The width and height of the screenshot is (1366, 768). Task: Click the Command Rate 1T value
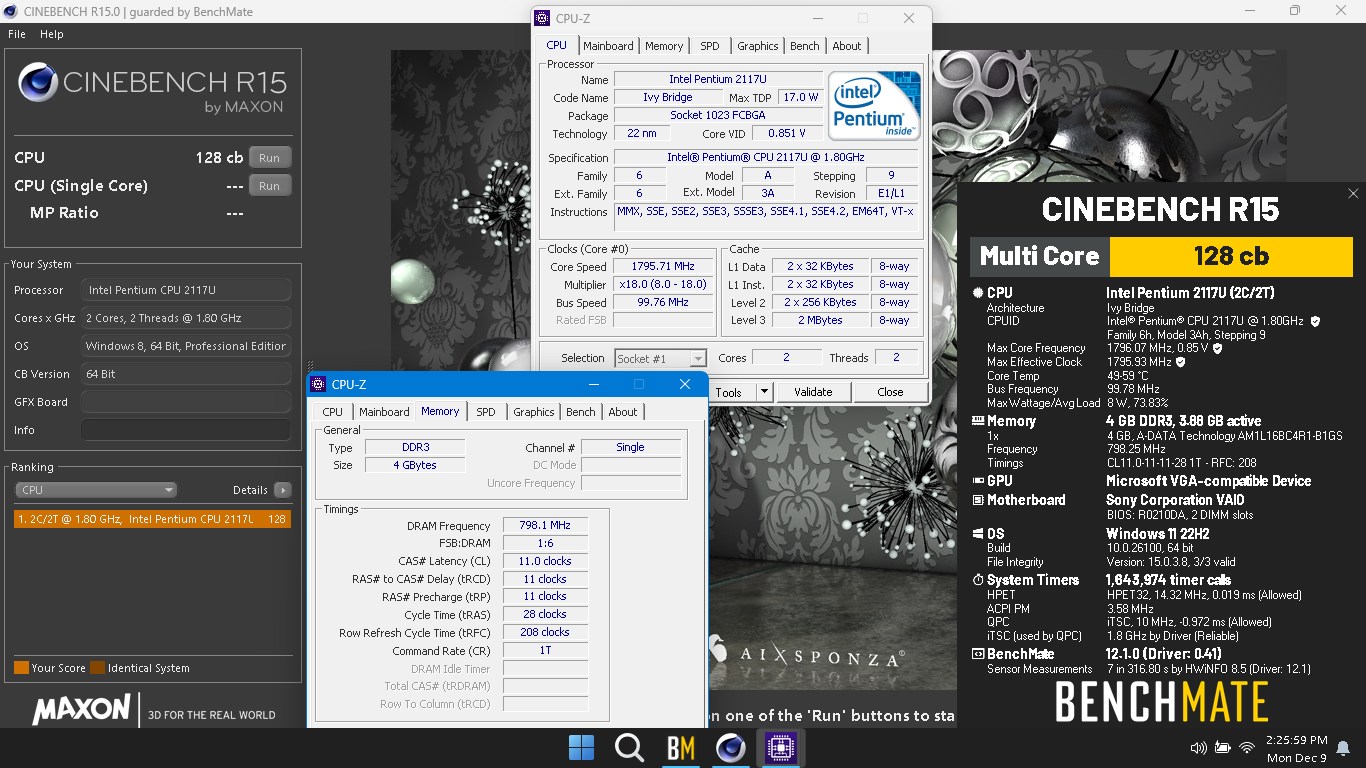545,651
